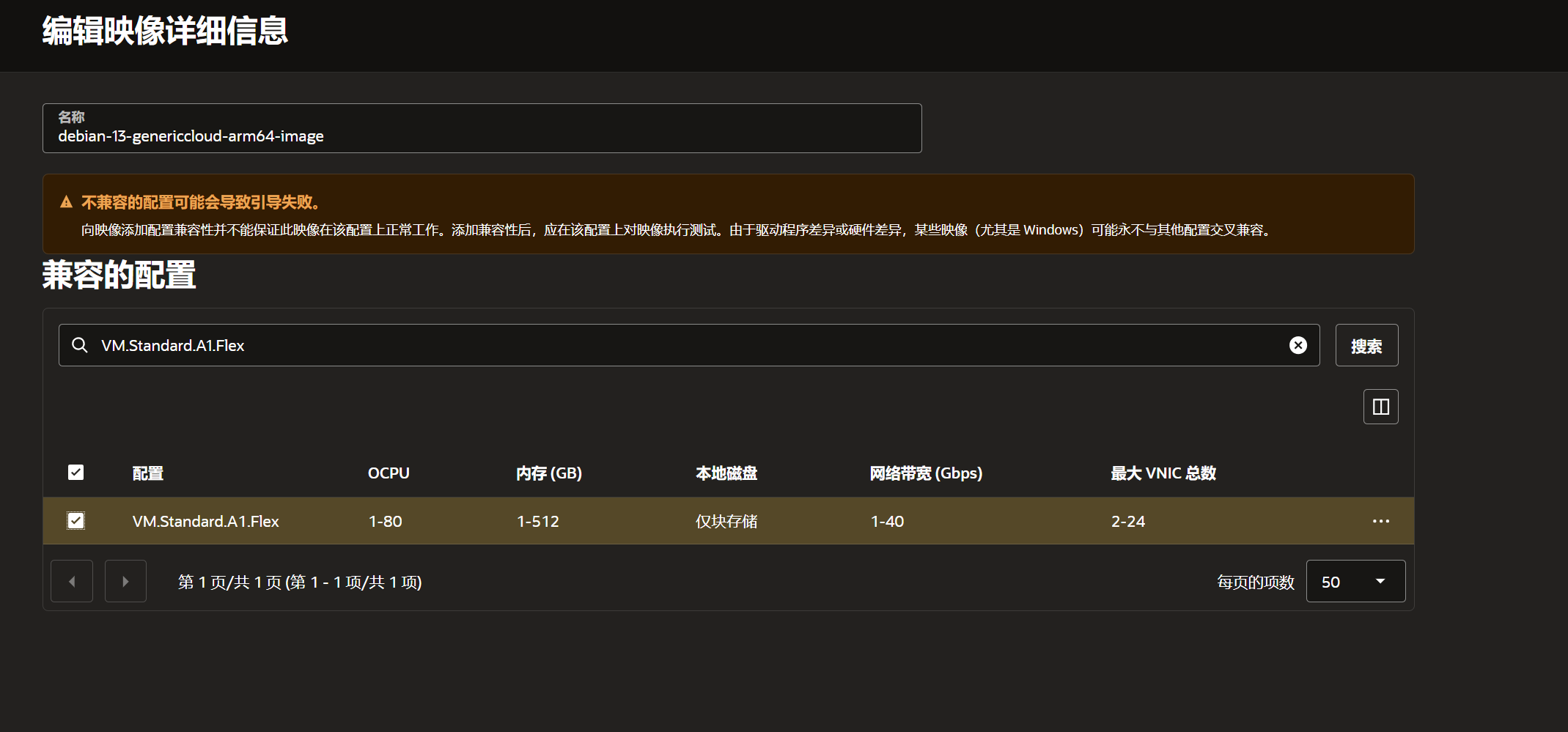Click the orange warning triangle icon
This screenshot has width=1568, height=732.
[67, 202]
